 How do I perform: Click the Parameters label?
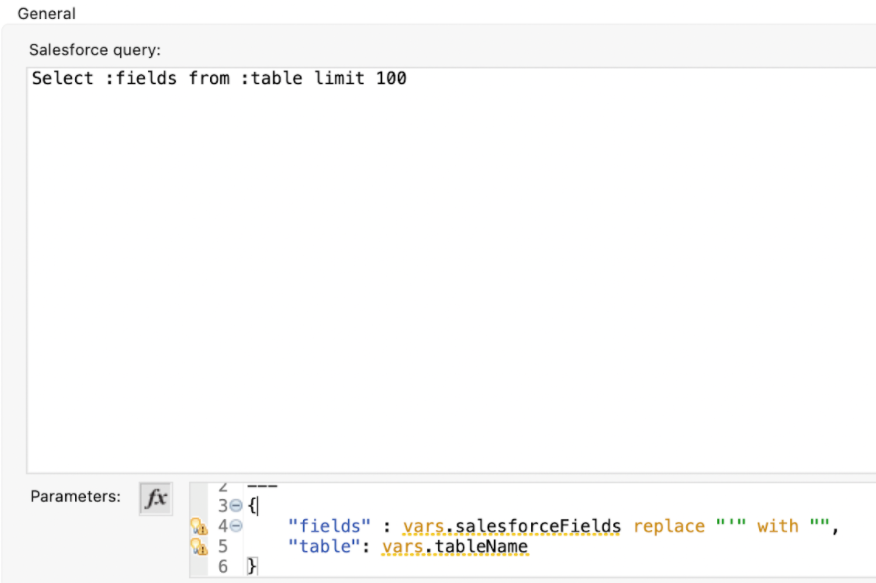pos(75,496)
